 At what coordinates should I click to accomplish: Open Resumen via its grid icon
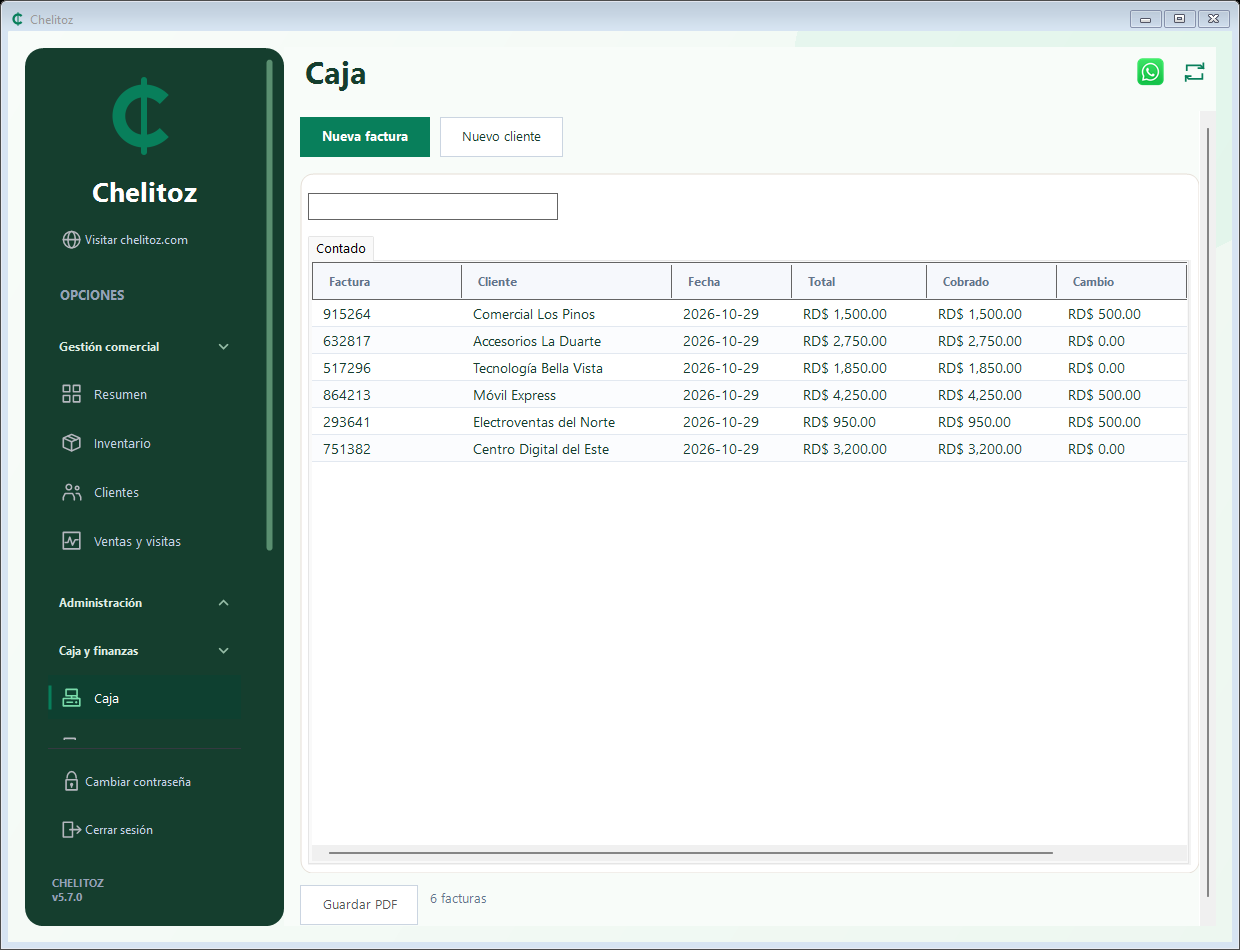pos(71,394)
